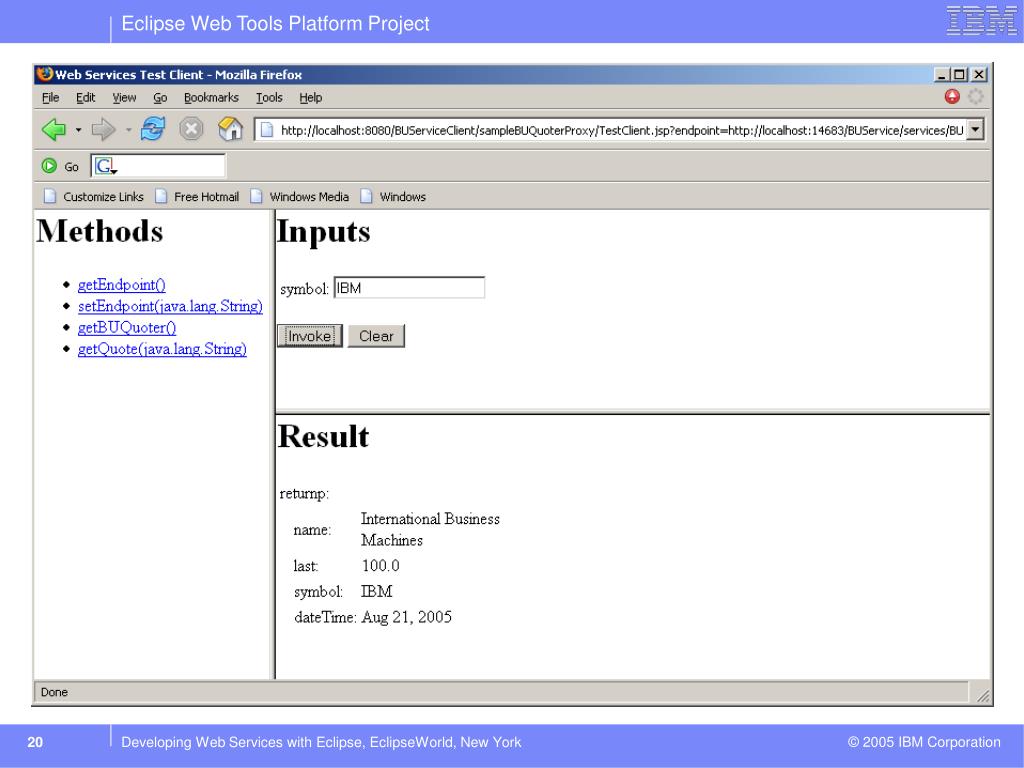Image resolution: width=1024 pixels, height=768 pixels.
Task: Open the Forward history dropdown arrow
Action: click(128, 130)
